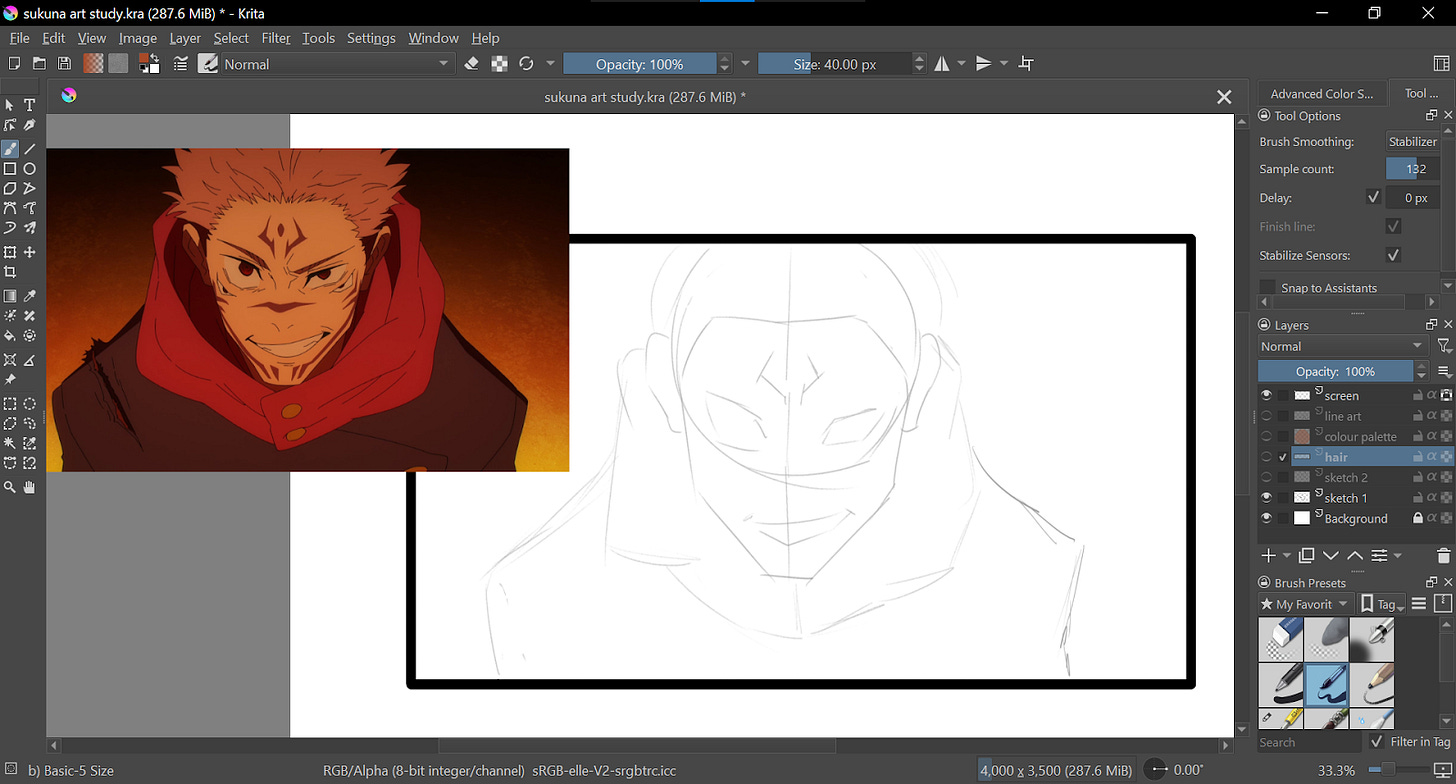Open layer properties button

click(x=1379, y=556)
